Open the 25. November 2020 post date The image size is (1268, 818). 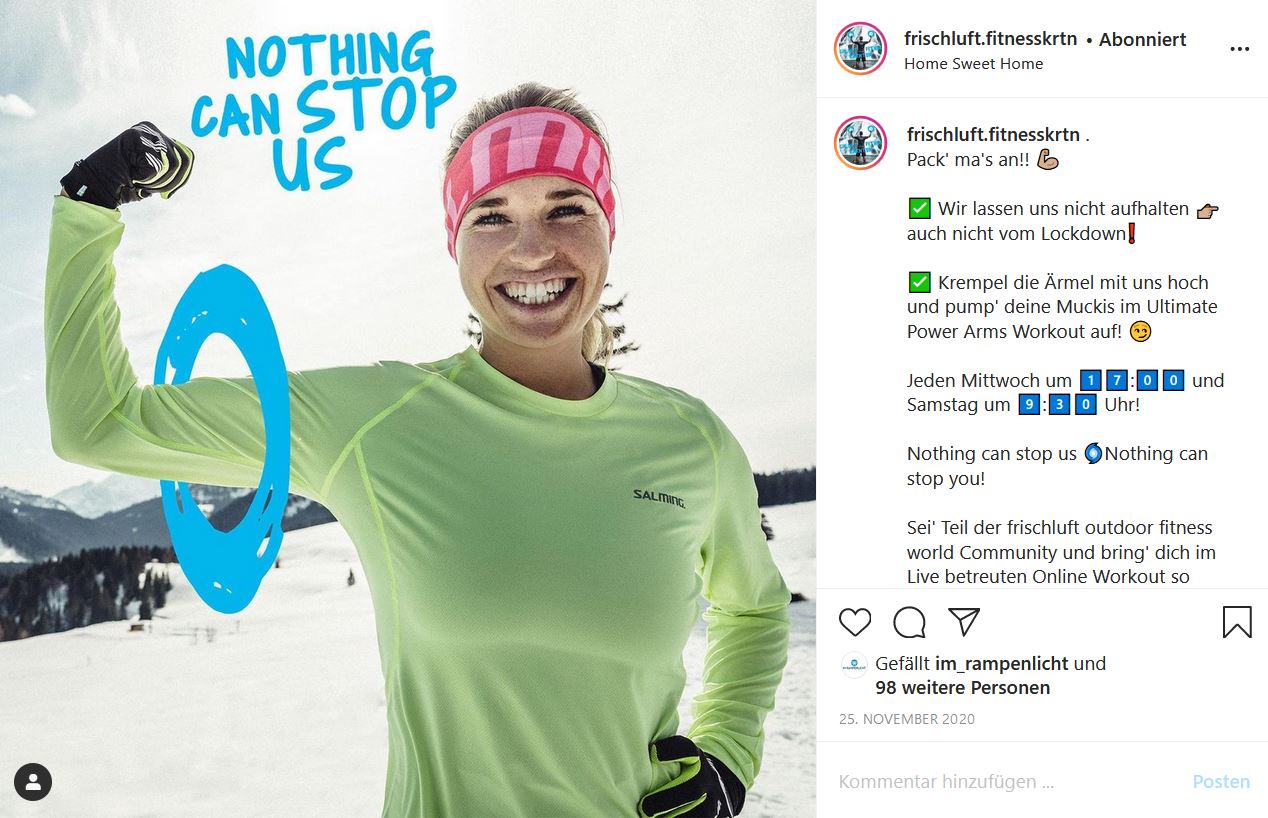(907, 719)
